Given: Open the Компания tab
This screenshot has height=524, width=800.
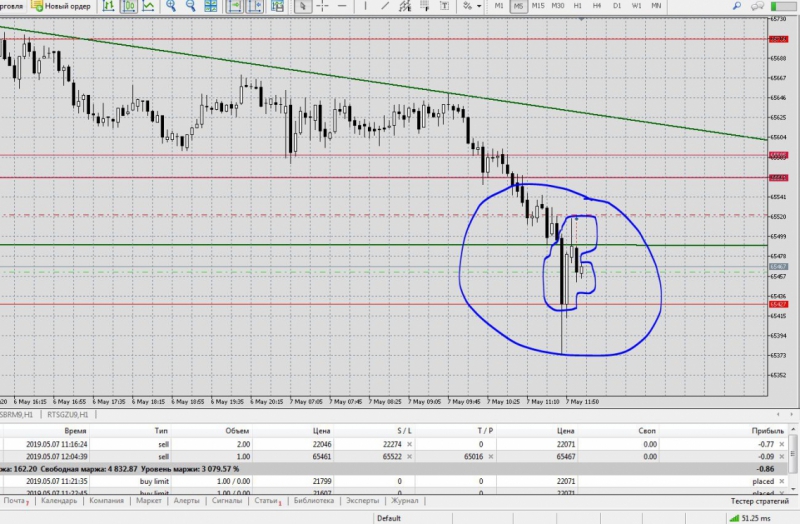Looking at the screenshot, I should coord(106,501).
